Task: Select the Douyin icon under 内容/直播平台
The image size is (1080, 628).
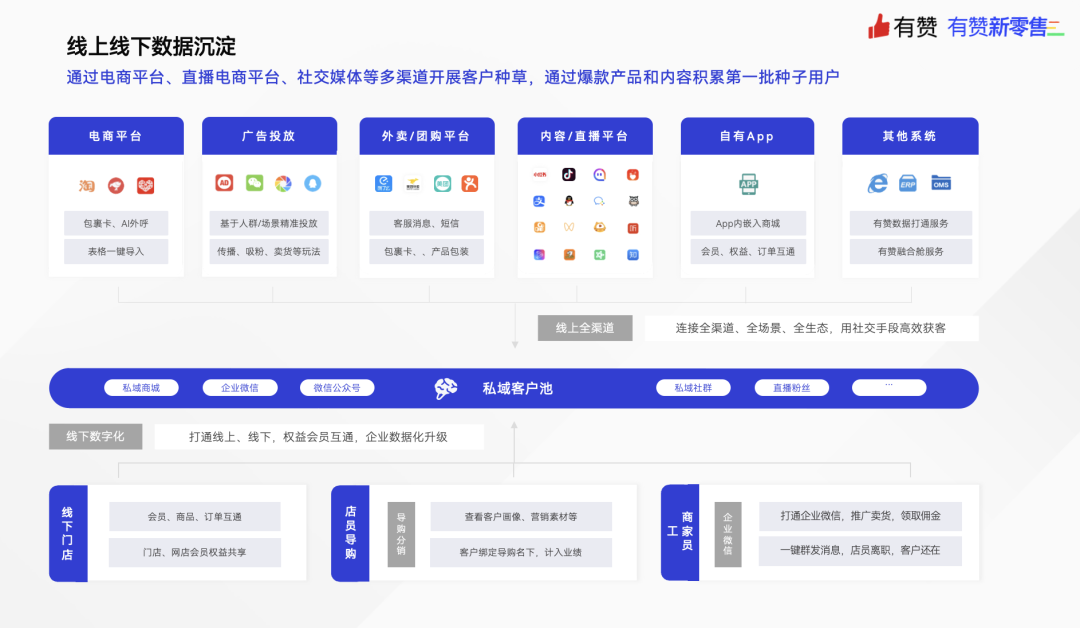Action: click(567, 175)
